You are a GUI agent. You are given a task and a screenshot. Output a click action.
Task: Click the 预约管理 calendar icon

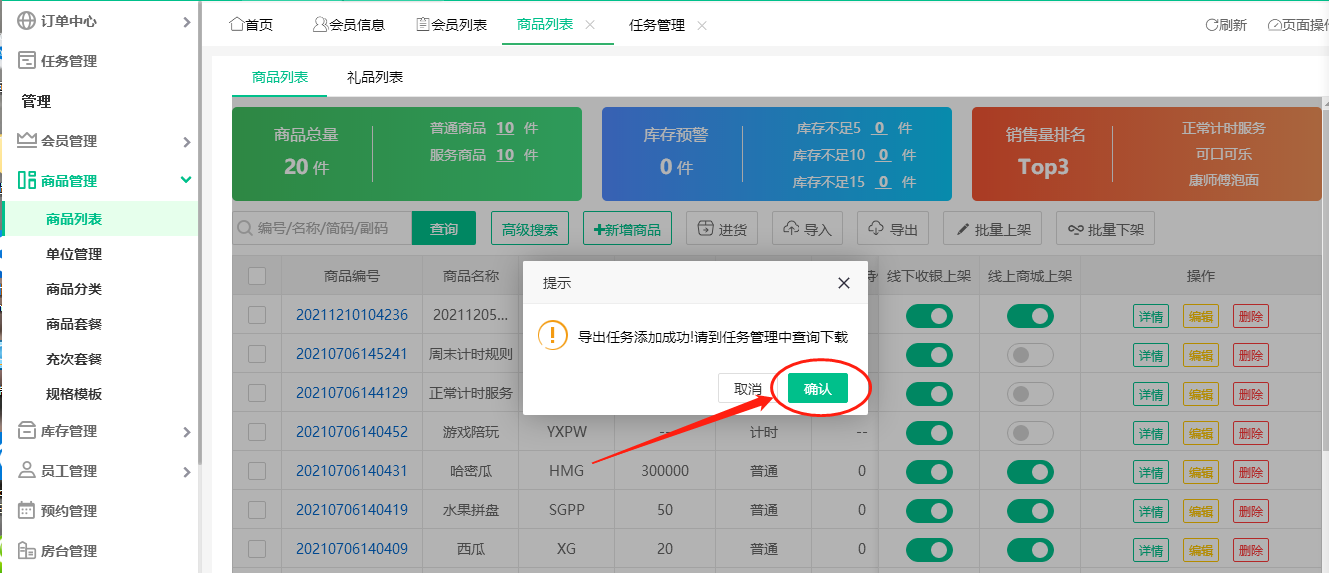[x=27, y=511]
